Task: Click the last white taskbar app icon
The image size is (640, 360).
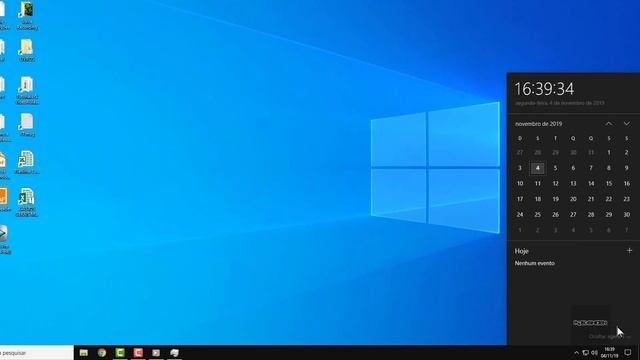Action: click(175, 353)
